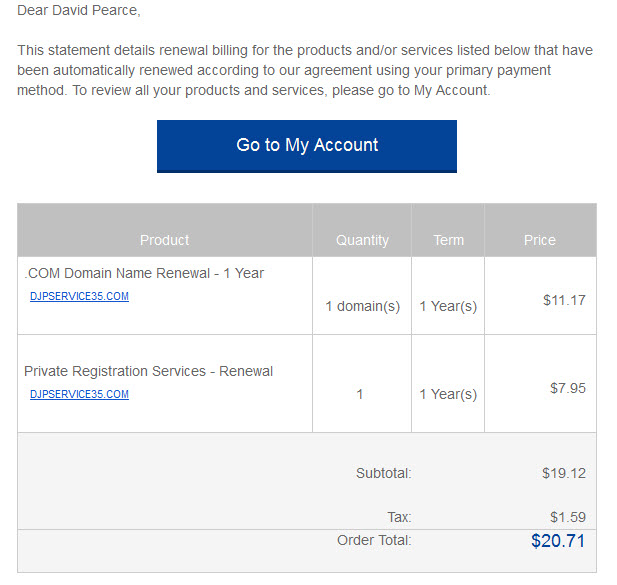
Task: Select the .COM Domain Name Renewal text
Action: point(144,273)
